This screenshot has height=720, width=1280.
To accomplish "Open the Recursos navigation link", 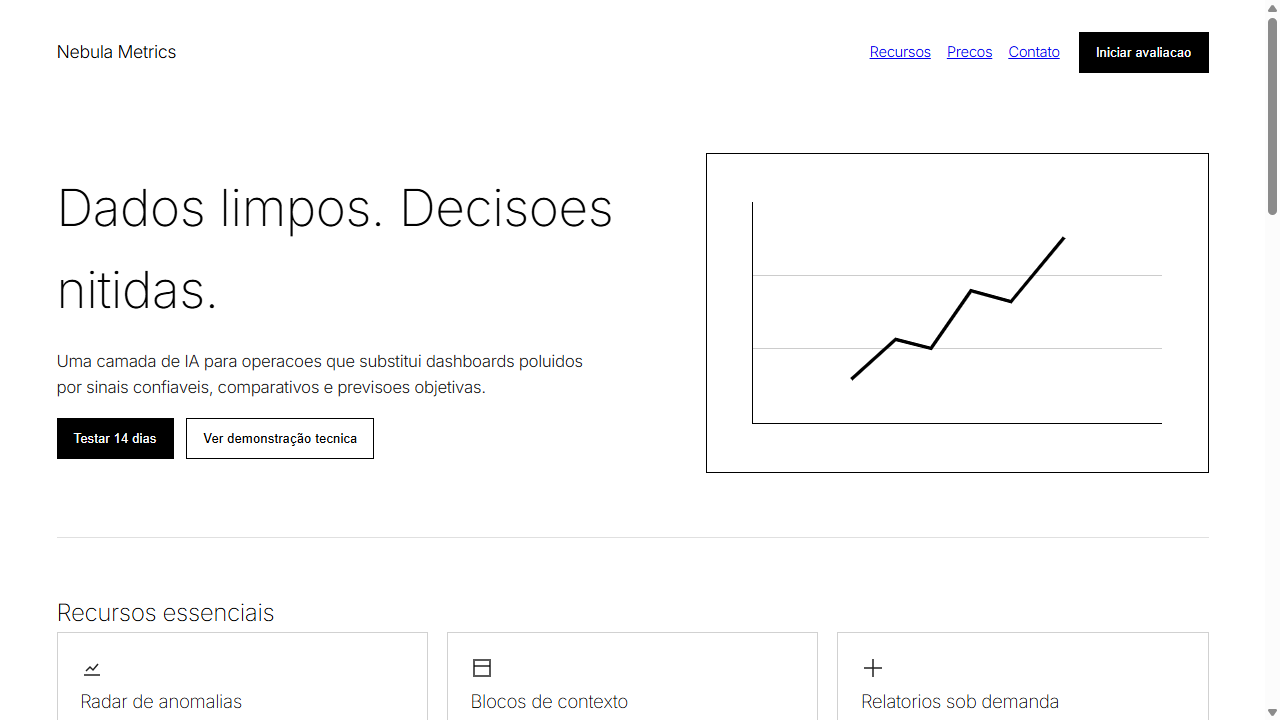I will (900, 52).
